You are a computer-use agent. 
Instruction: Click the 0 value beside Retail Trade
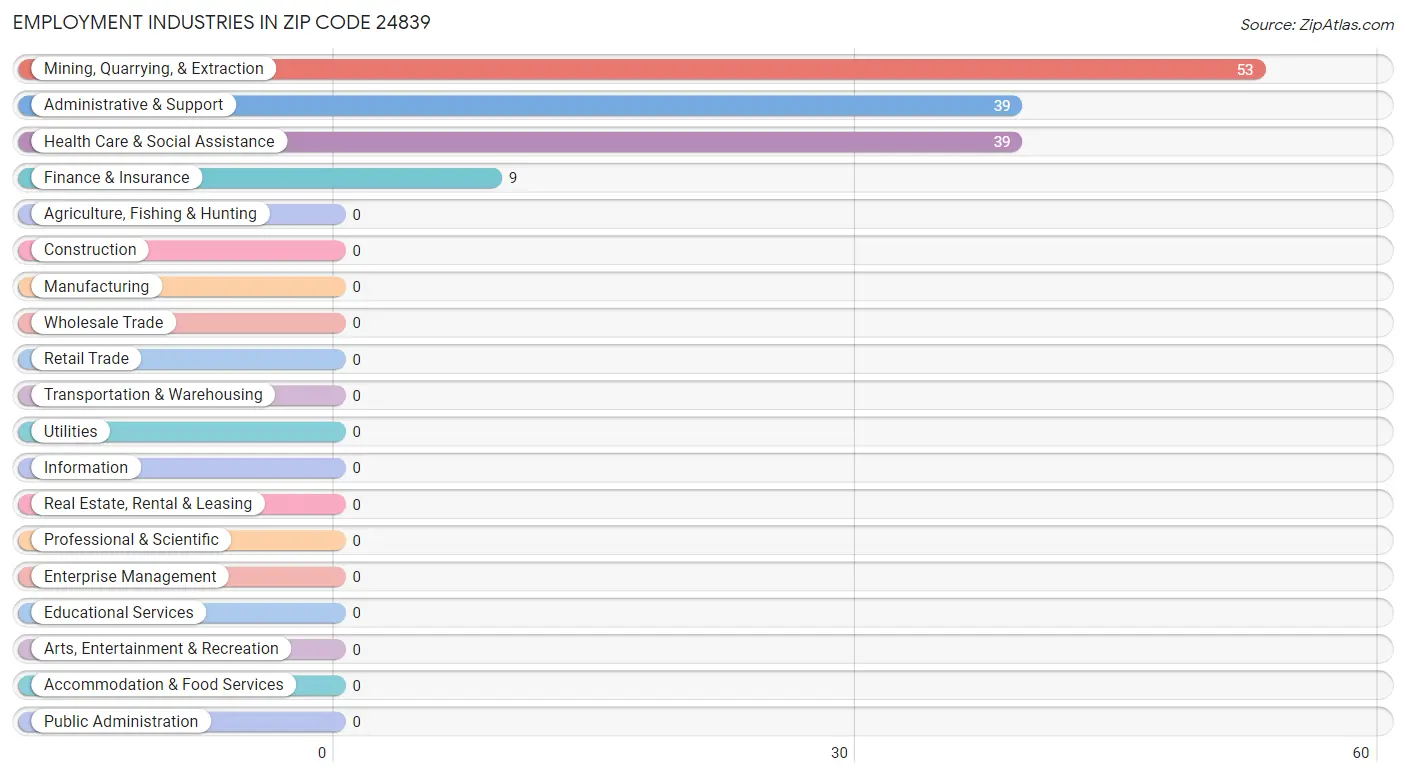click(x=356, y=360)
